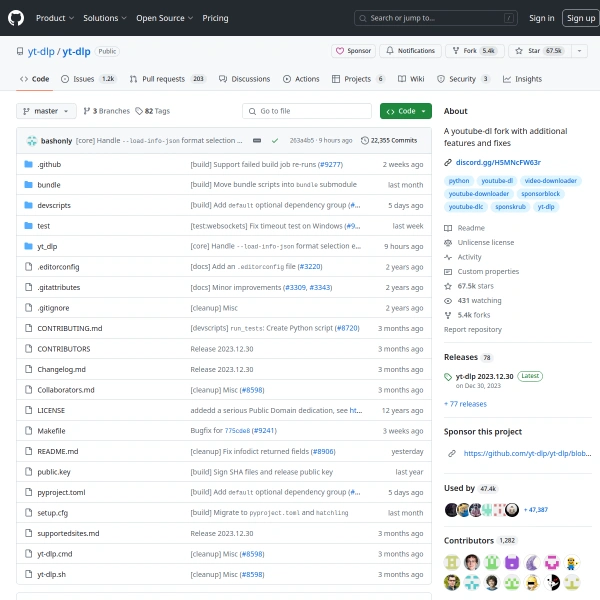600x600 pixels.
Task: Toggle Notifications for this repository
Action: pos(410,51)
